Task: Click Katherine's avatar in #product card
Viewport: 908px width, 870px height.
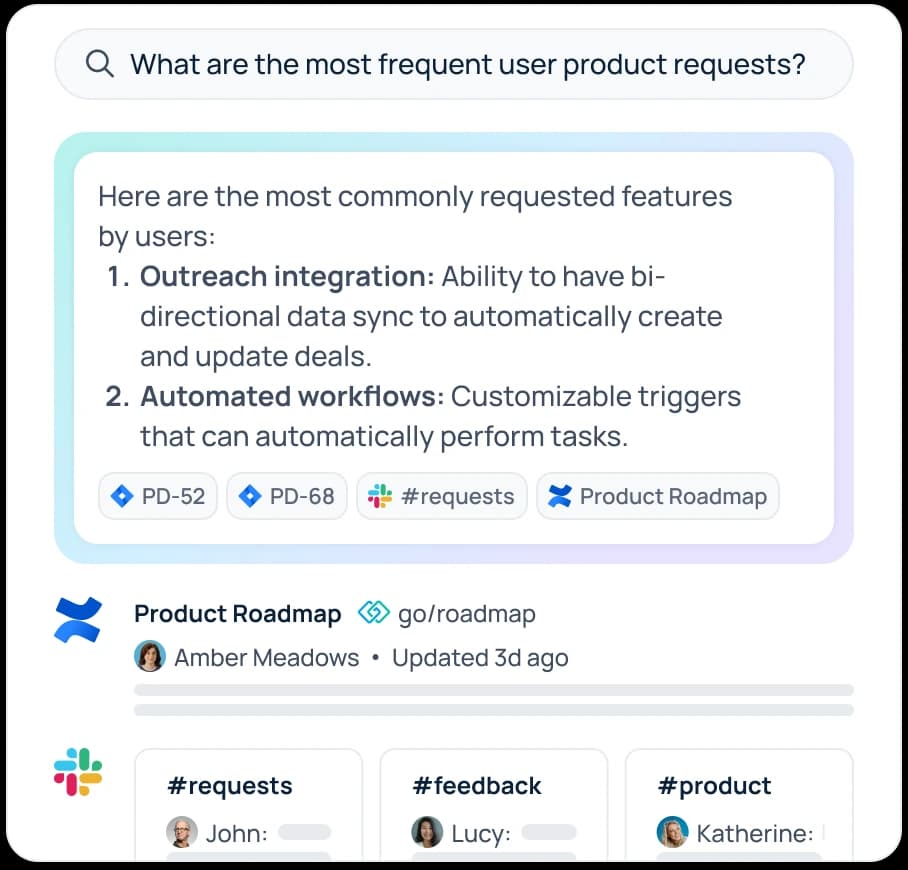Action: click(672, 832)
